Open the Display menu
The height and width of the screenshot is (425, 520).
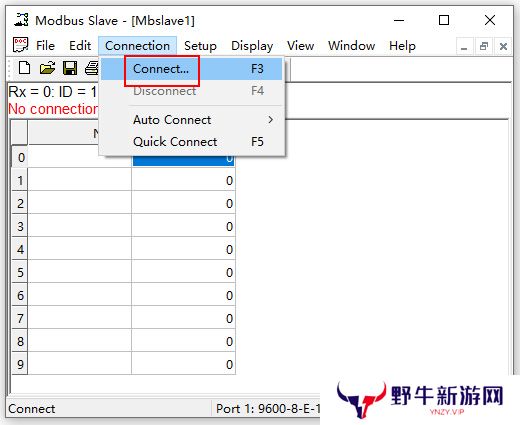tap(252, 46)
